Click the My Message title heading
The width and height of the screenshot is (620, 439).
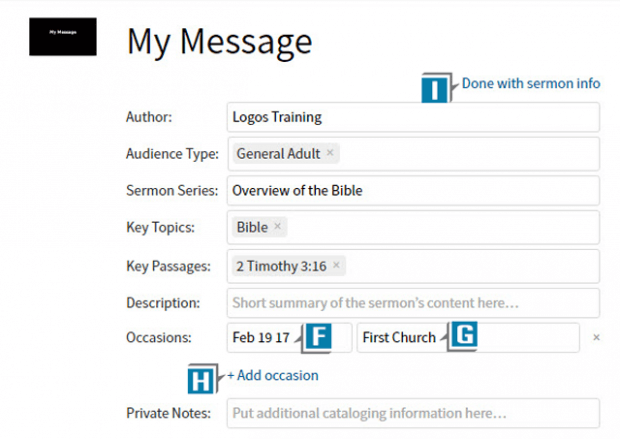point(219,41)
